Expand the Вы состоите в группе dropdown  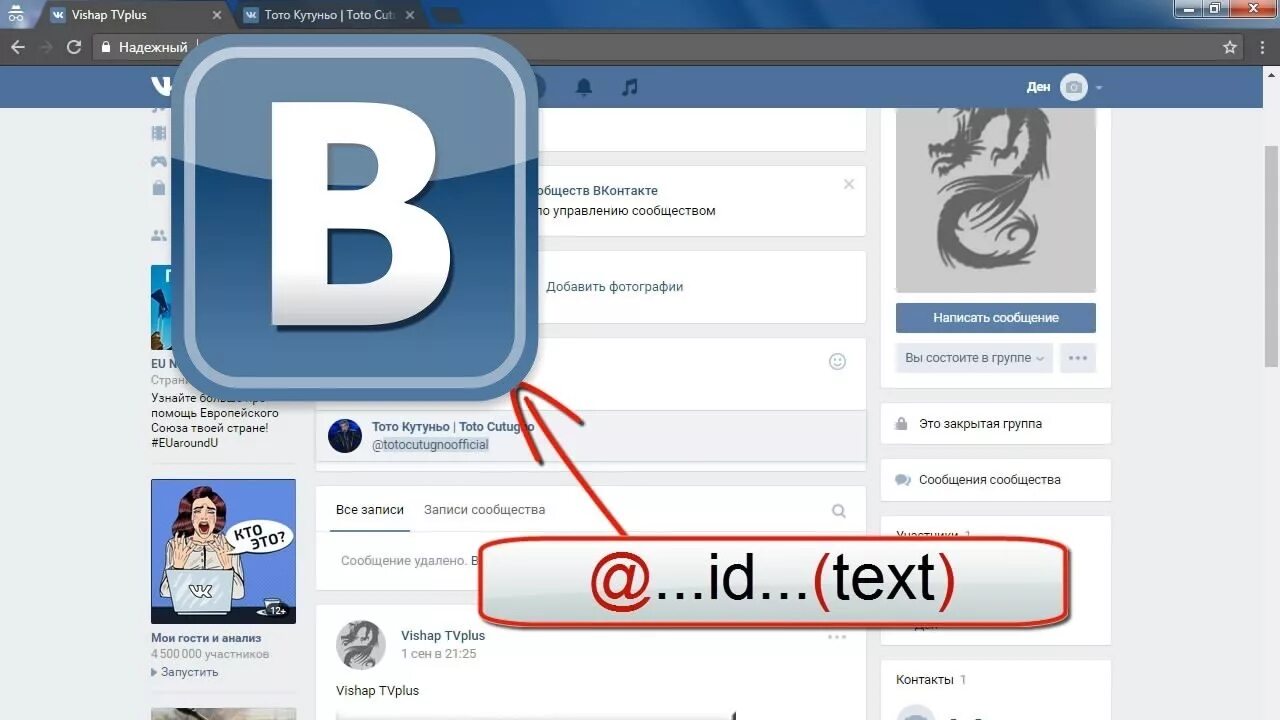pyautogui.click(x=974, y=358)
